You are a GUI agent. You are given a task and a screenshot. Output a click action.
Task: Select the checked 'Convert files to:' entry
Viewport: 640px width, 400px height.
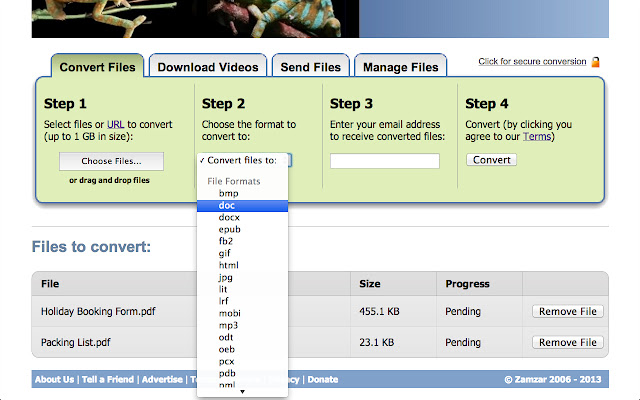click(243, 160)
